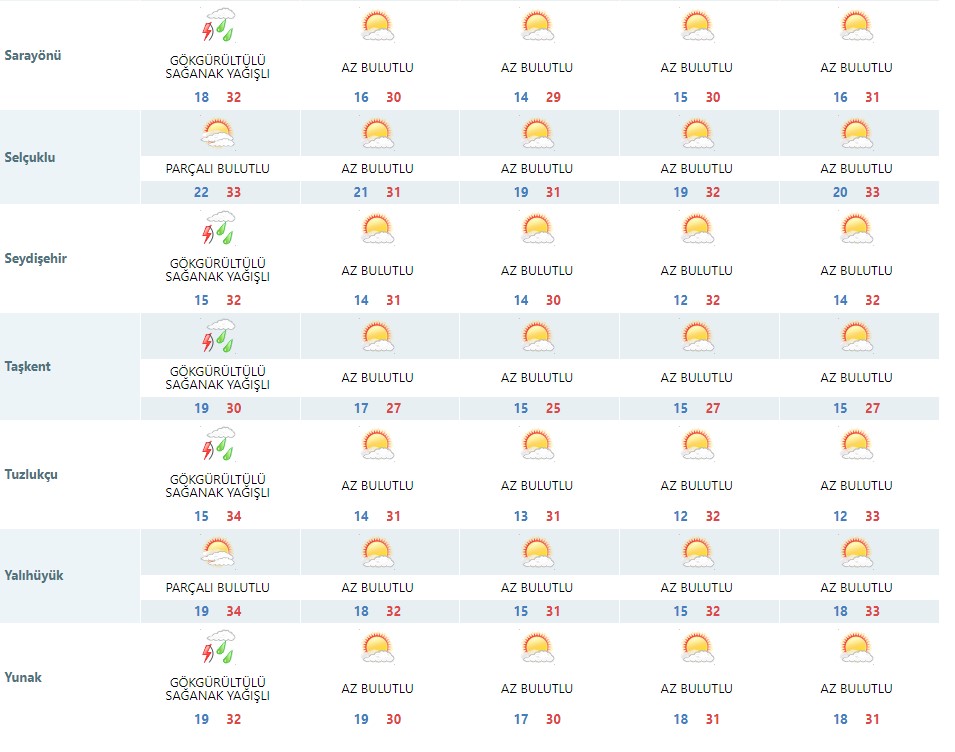This screenshot has height=752, width=955.
Task: Click the Selçuklu partly cloudy (parçalı bulutlu) icon
Action: coord(218,134)
